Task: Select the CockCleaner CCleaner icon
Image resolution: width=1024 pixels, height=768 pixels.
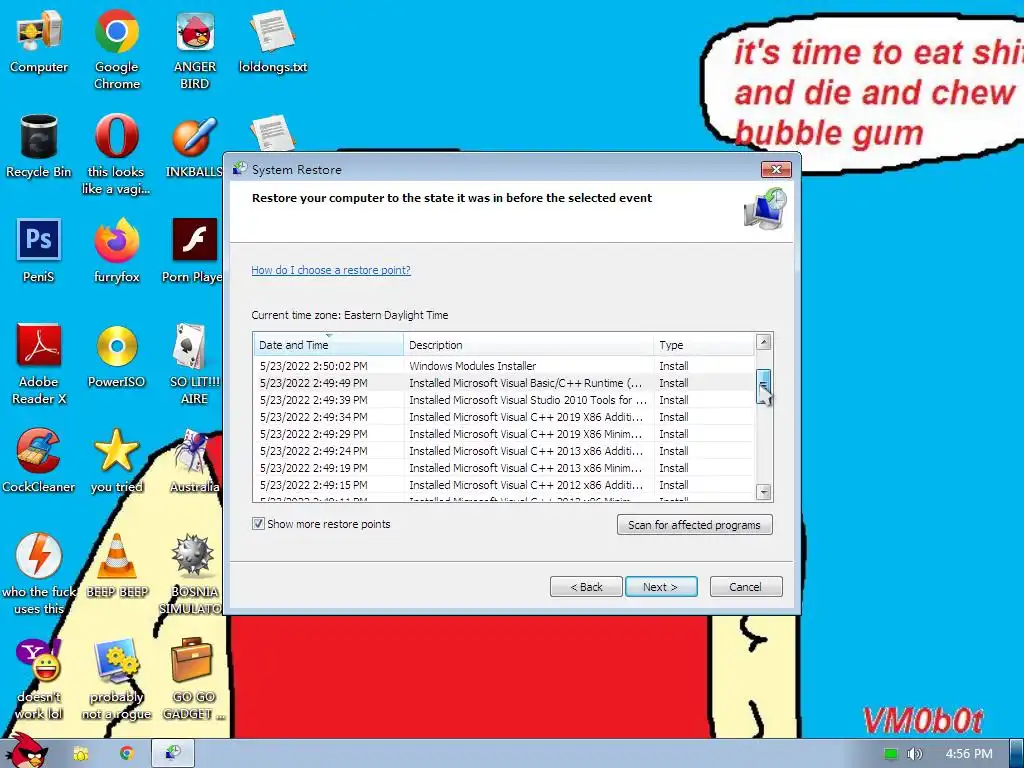Action: tap(39, 460)
